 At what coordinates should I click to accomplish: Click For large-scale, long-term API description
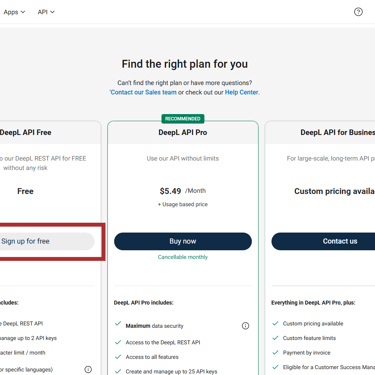tap(331, 158)
